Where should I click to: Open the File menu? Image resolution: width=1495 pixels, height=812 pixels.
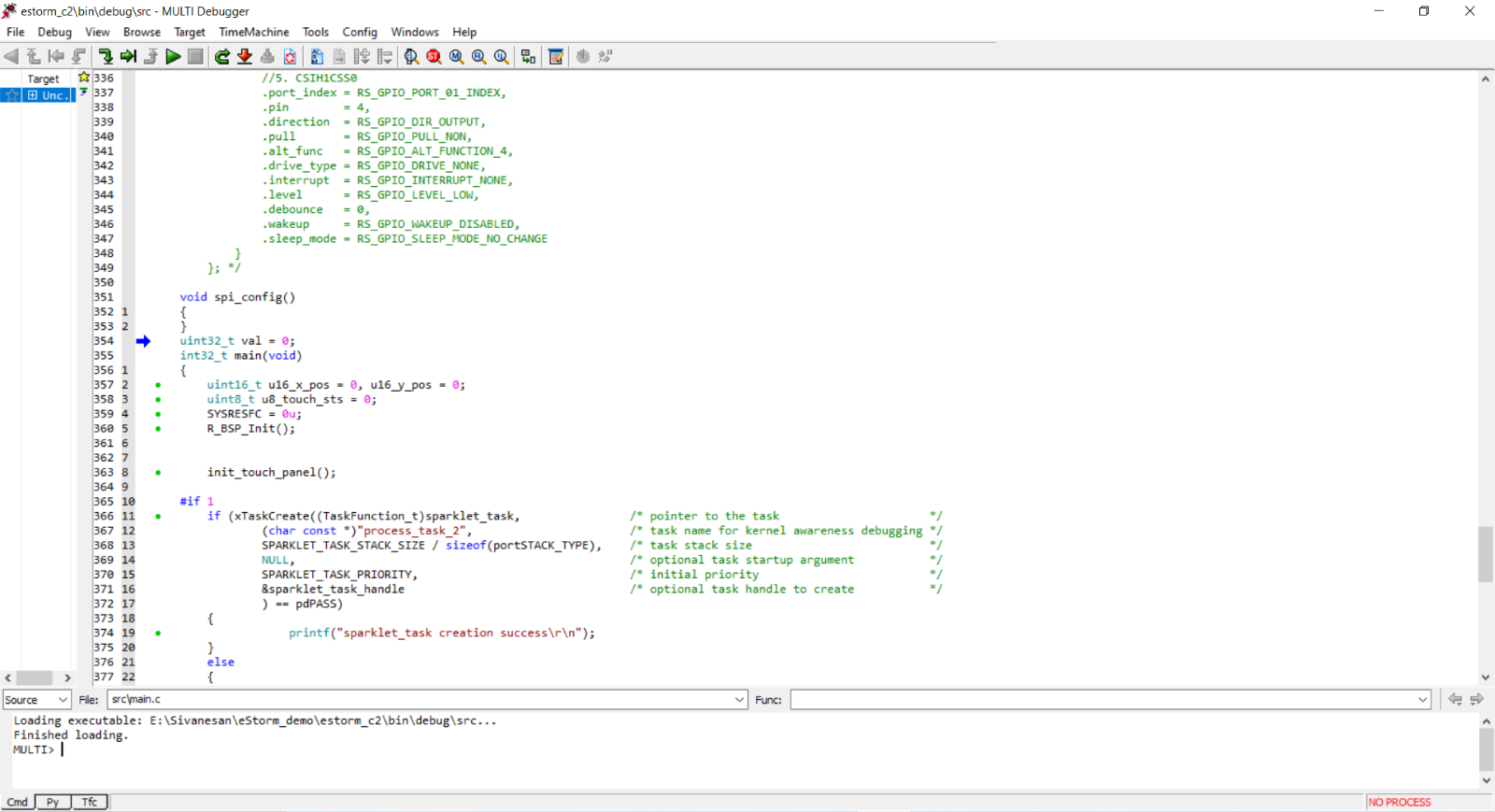16,32
